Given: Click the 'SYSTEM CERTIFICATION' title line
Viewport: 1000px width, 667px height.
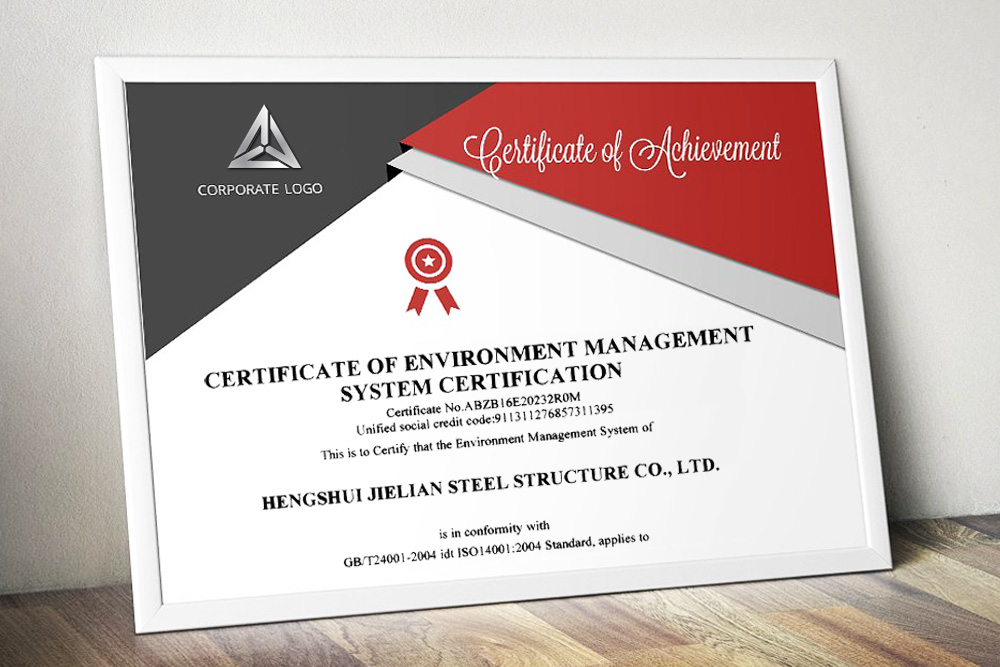Looking at the screenshot, I should point(481,383).
